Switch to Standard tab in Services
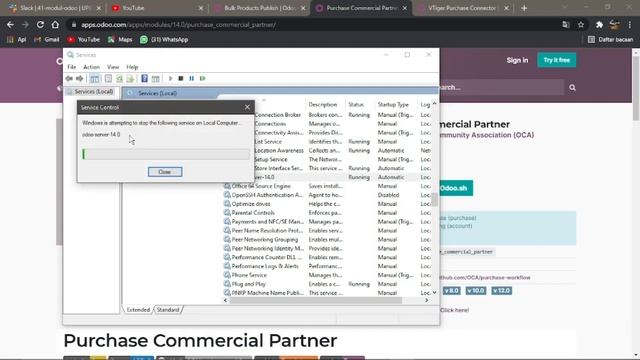 click(x=168, y=310)
